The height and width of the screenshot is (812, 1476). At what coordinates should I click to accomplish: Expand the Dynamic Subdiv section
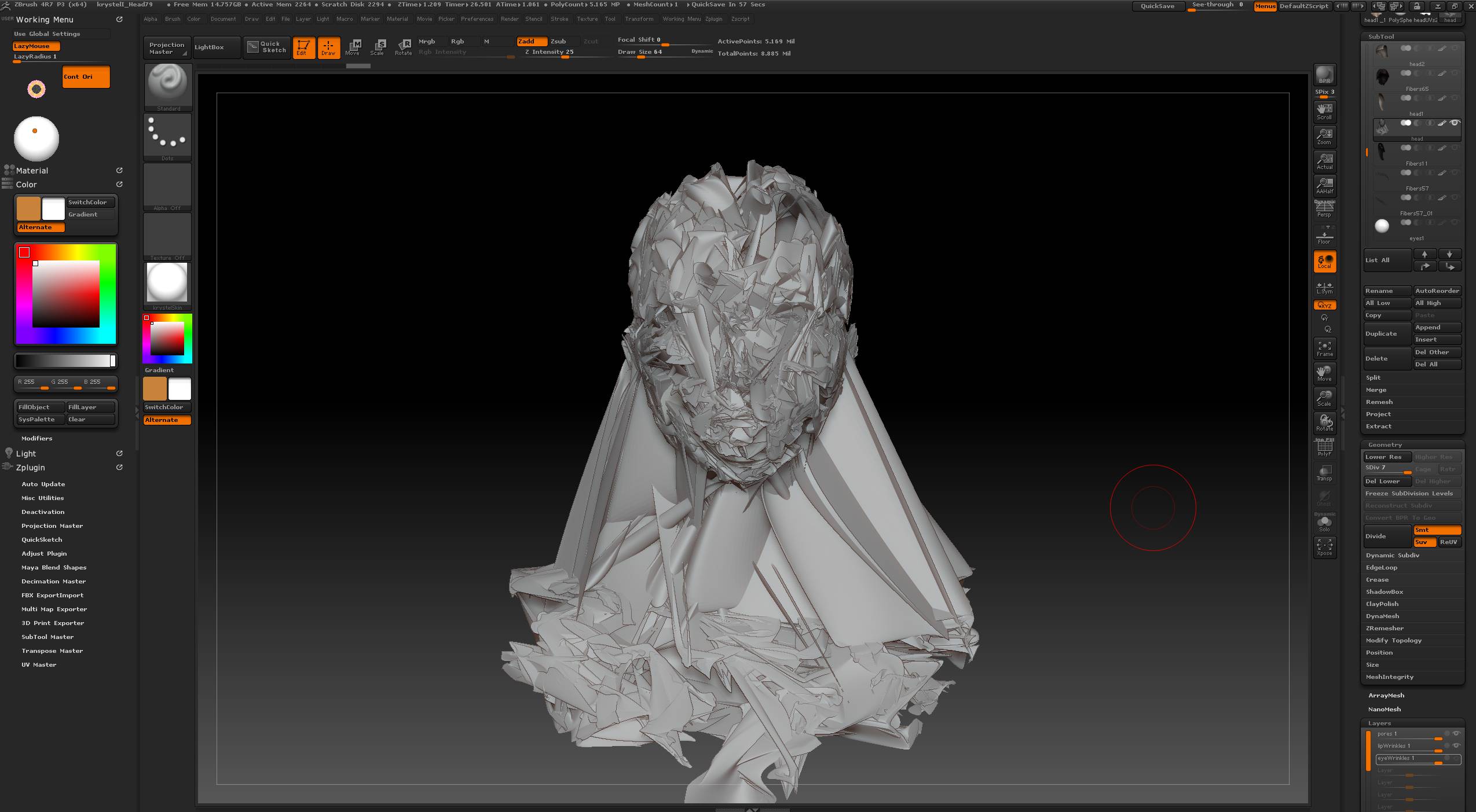[x=1393, y=555]
